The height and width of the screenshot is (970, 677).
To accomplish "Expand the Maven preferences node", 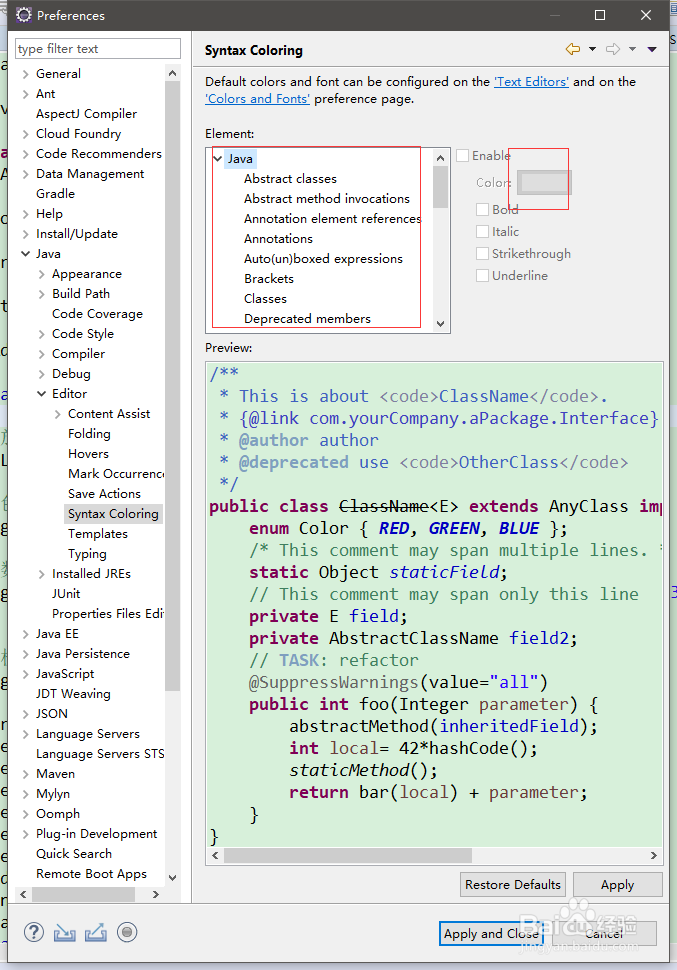I will click(25, 774).
